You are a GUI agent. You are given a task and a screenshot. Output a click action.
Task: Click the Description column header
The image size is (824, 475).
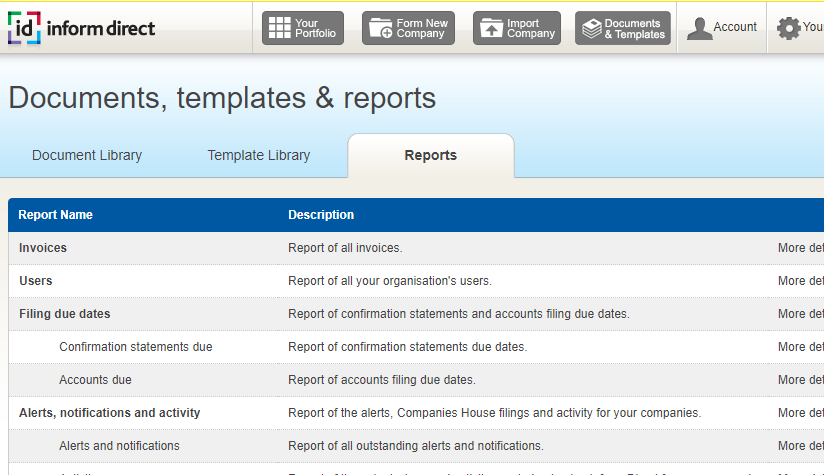point(321,215)
